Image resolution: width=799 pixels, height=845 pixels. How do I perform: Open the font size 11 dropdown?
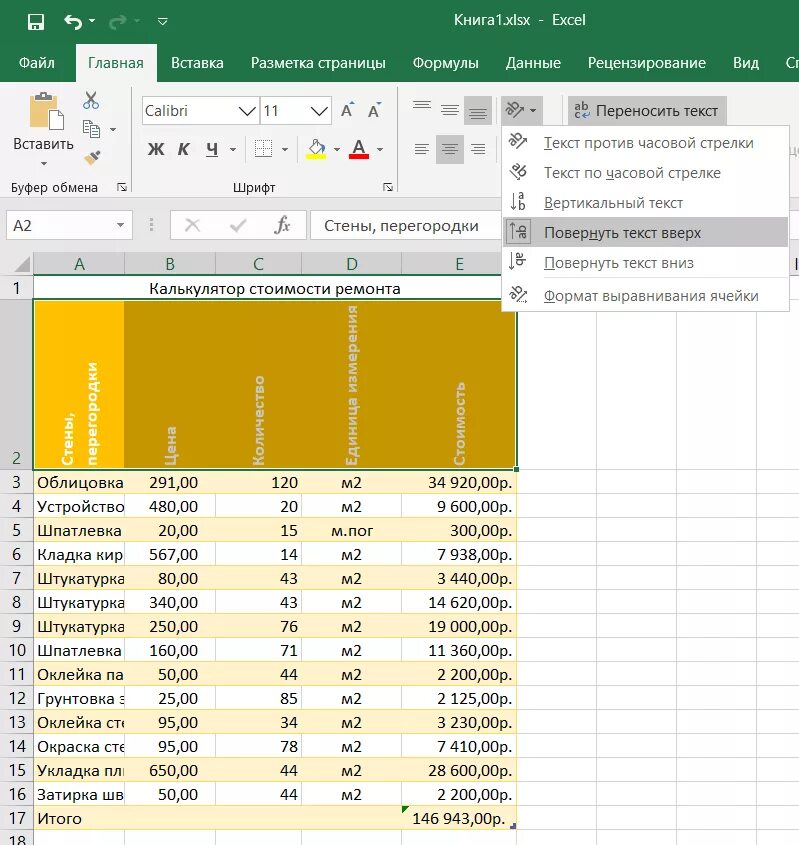pyautogui.click(x=319, y=111)
